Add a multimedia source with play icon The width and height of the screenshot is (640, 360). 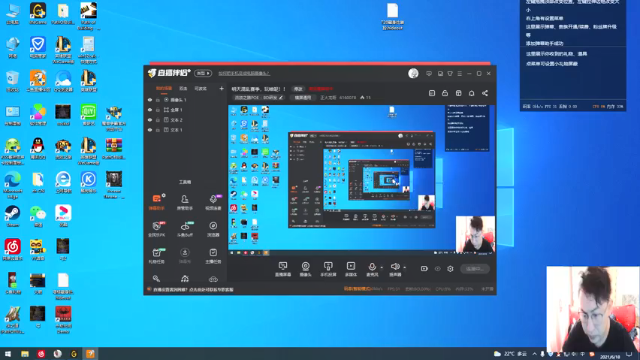click(x=351, y=269)
